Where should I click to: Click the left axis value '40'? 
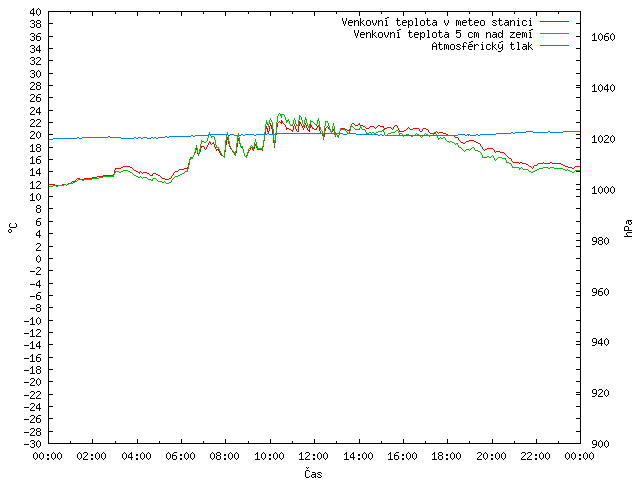(x=36, y=12)
